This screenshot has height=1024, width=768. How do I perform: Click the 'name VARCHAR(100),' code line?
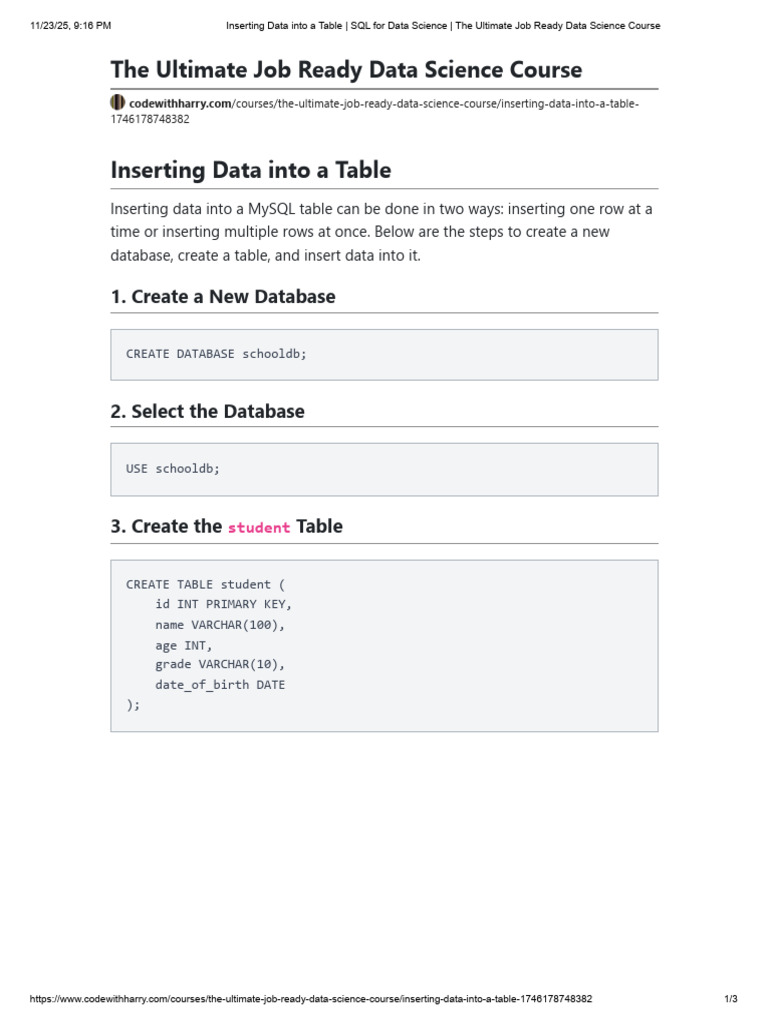point(220,625)
